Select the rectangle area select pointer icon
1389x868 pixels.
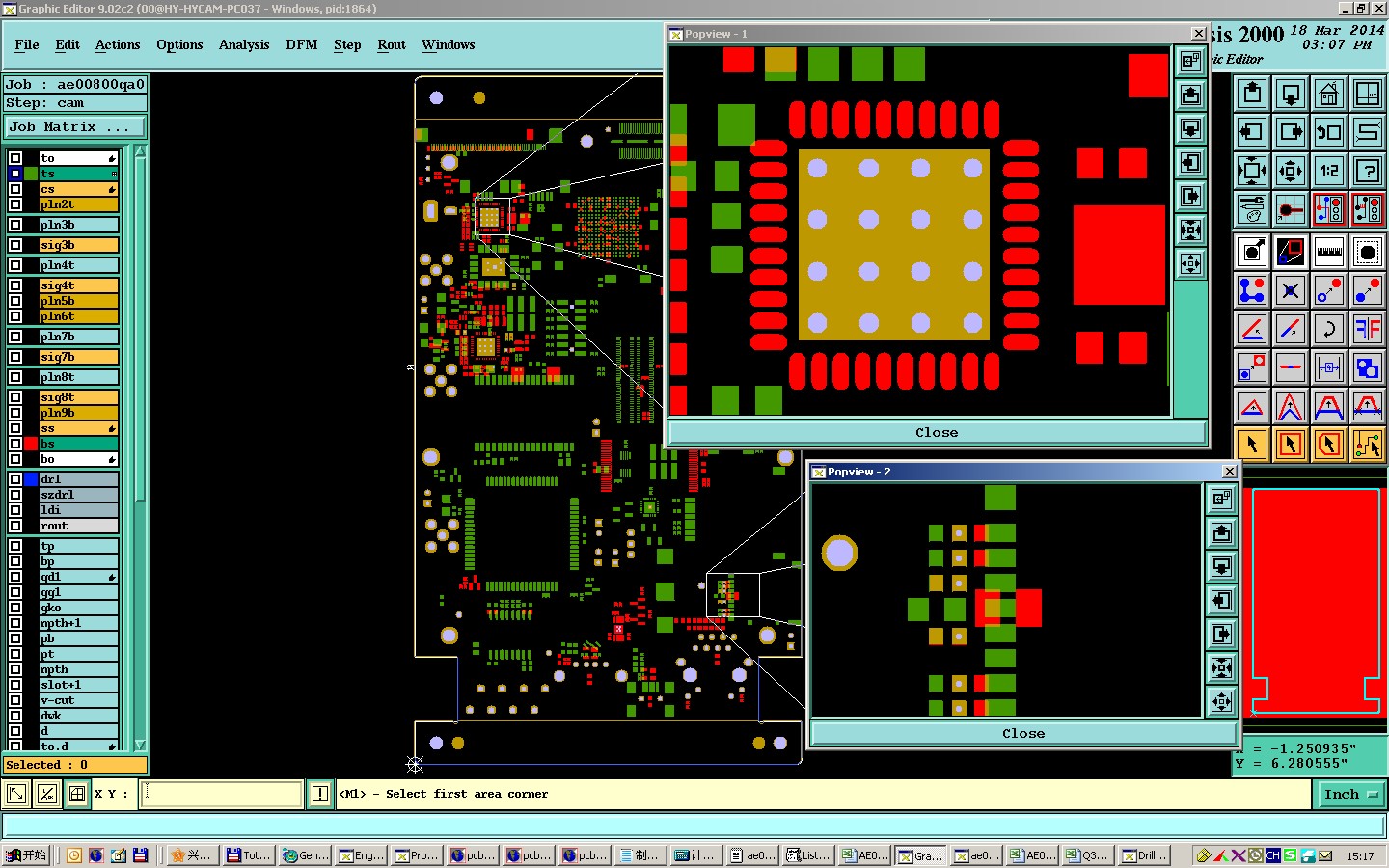tap(1291, 444)
